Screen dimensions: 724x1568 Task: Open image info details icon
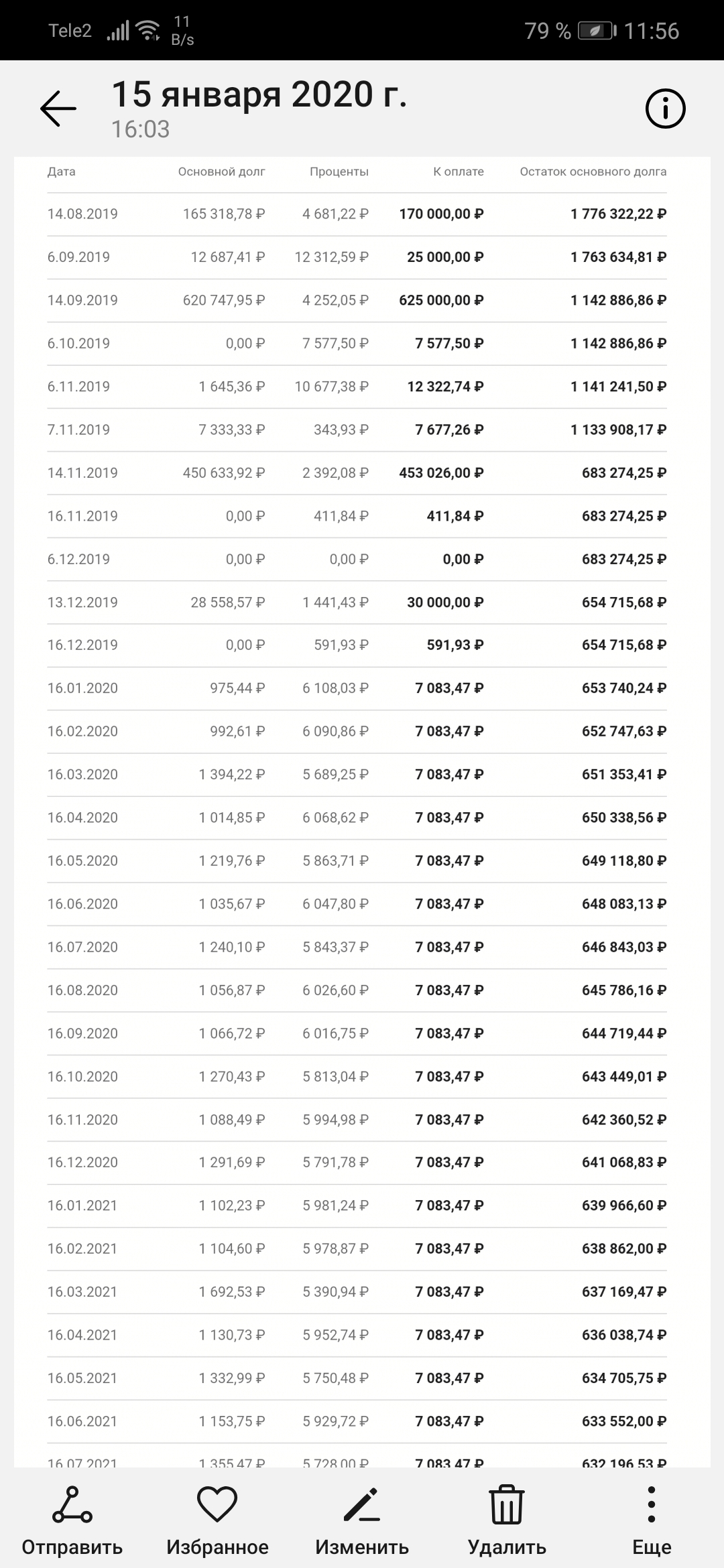tap(665, 109)
